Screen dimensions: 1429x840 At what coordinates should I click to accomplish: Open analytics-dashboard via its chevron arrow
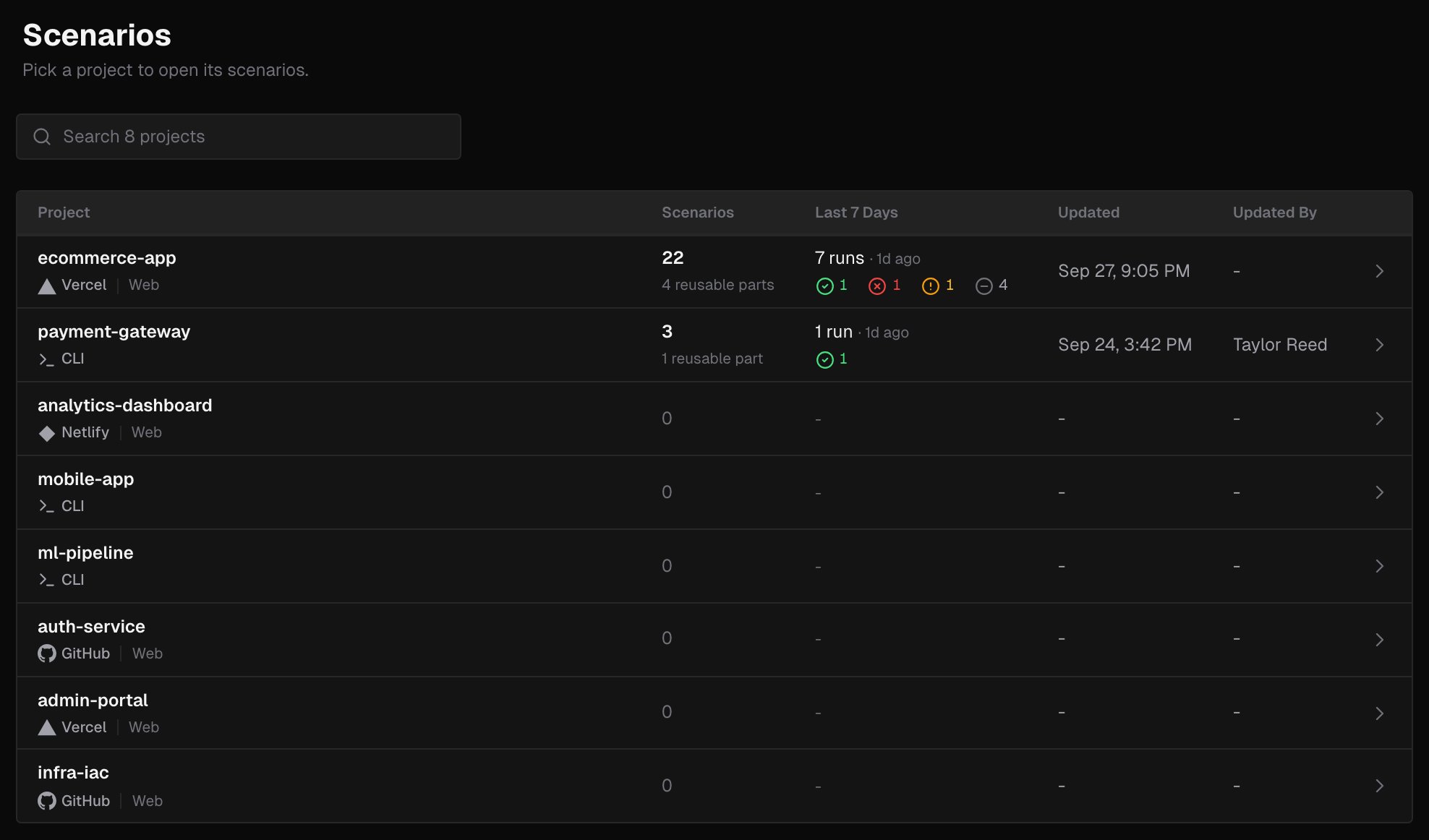pyautogui.click(x=1379, y=419)
